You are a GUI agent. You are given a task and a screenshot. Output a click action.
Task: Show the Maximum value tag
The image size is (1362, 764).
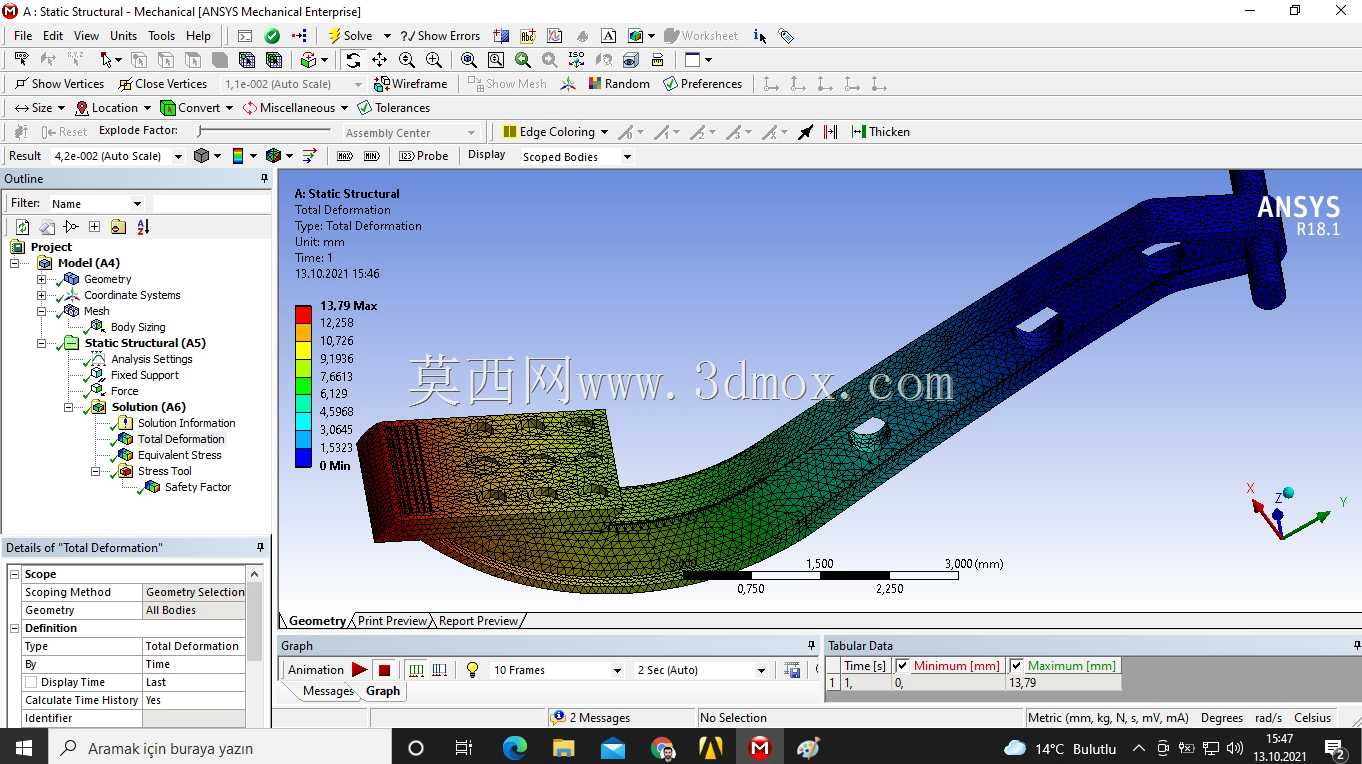[345, 156]
